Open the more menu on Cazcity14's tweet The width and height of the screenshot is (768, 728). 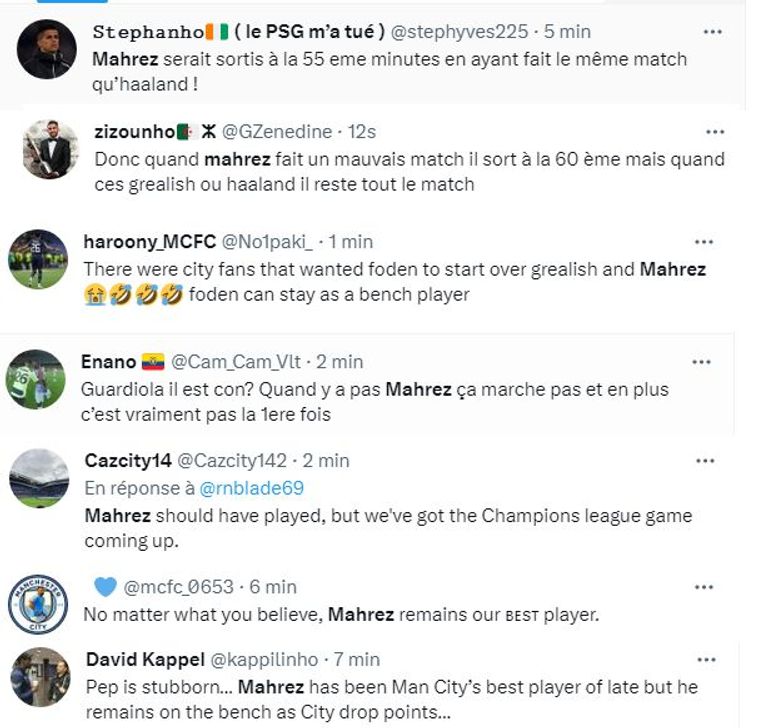(705, 461)
